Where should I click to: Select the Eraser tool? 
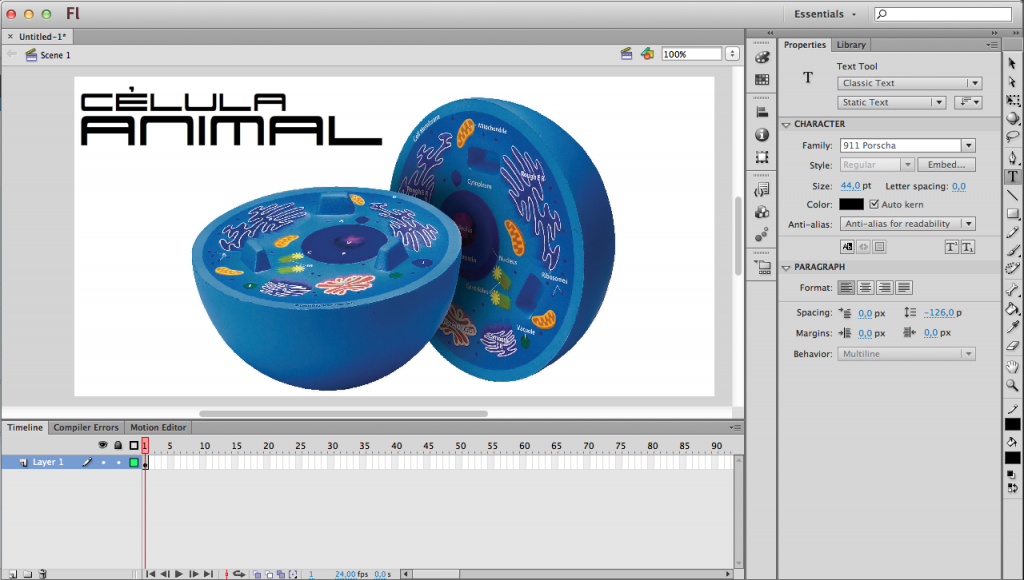tap(1013, 346)
